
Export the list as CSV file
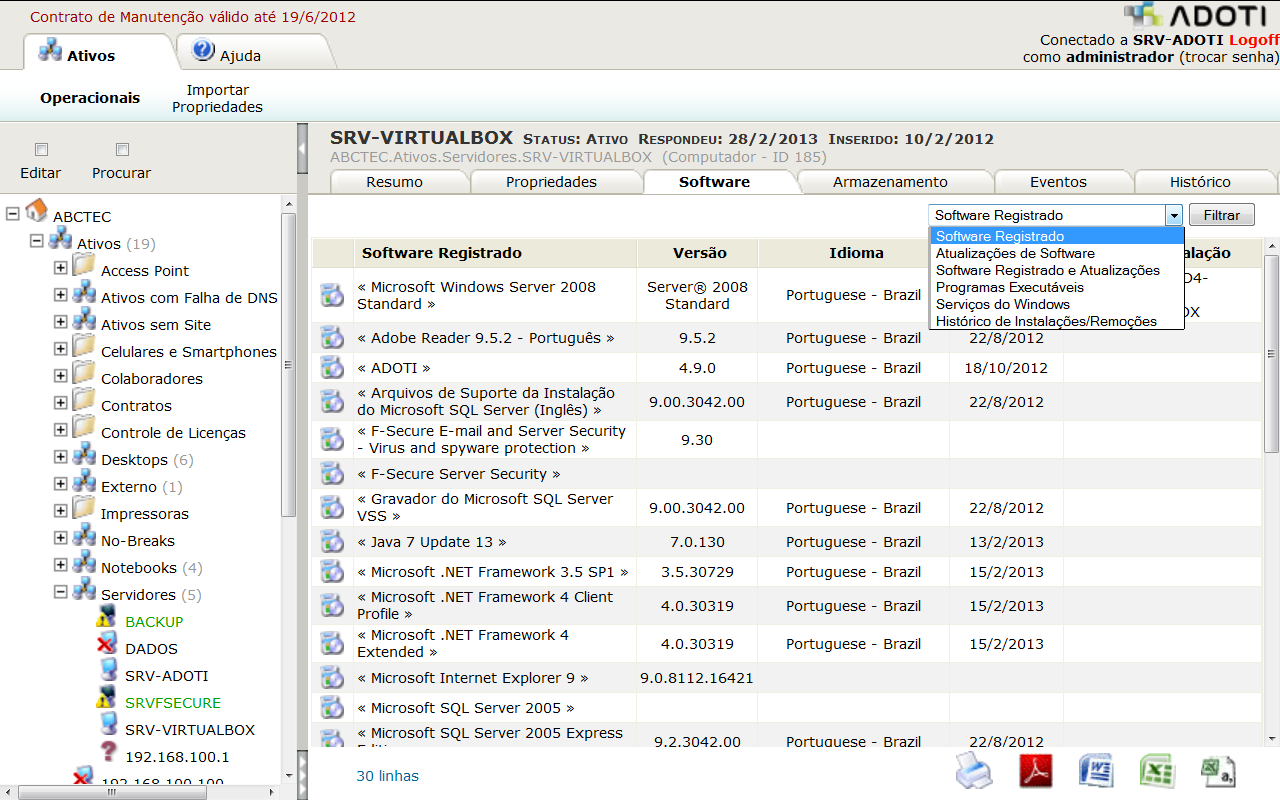point(1218,772)
